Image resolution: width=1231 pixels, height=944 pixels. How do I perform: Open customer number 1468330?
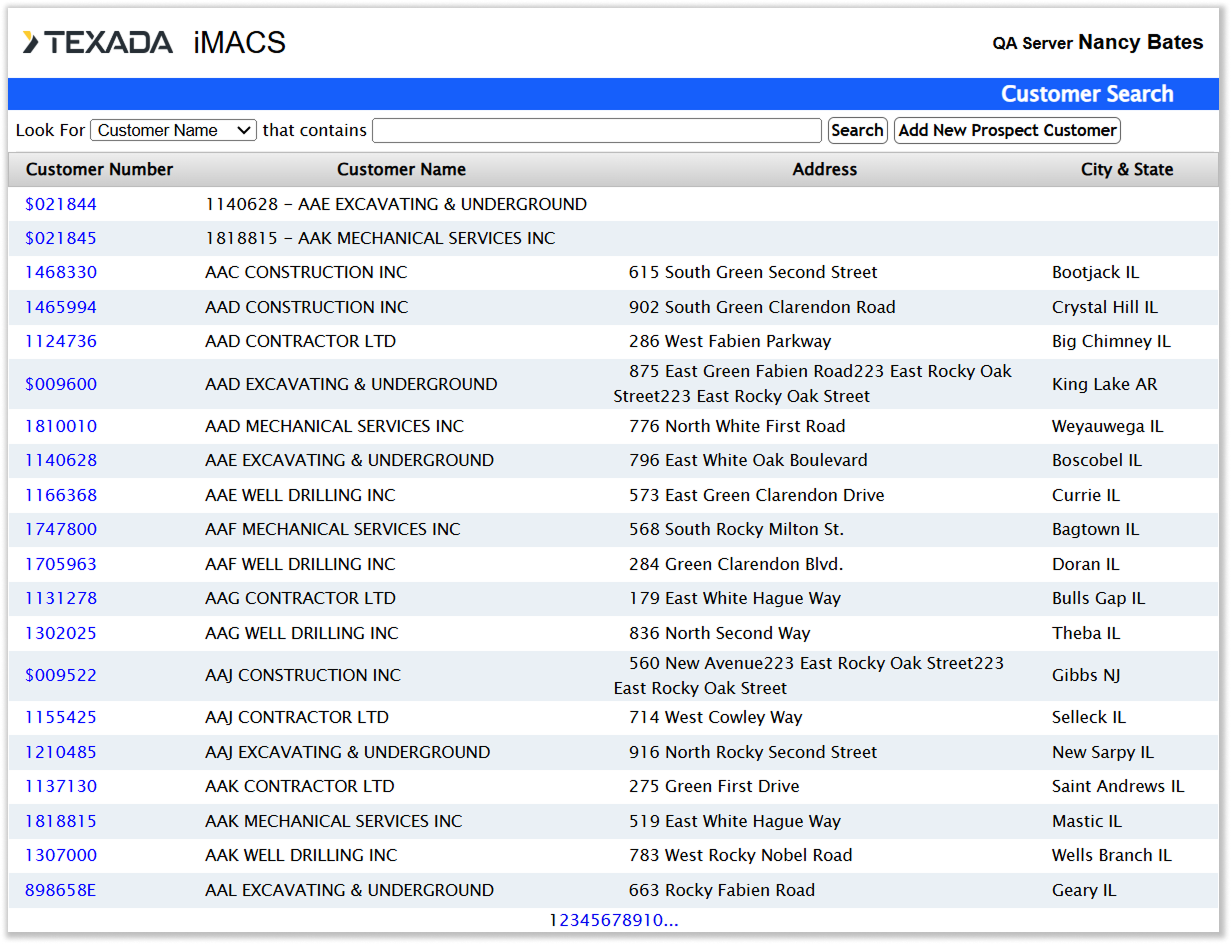[61, 272]
